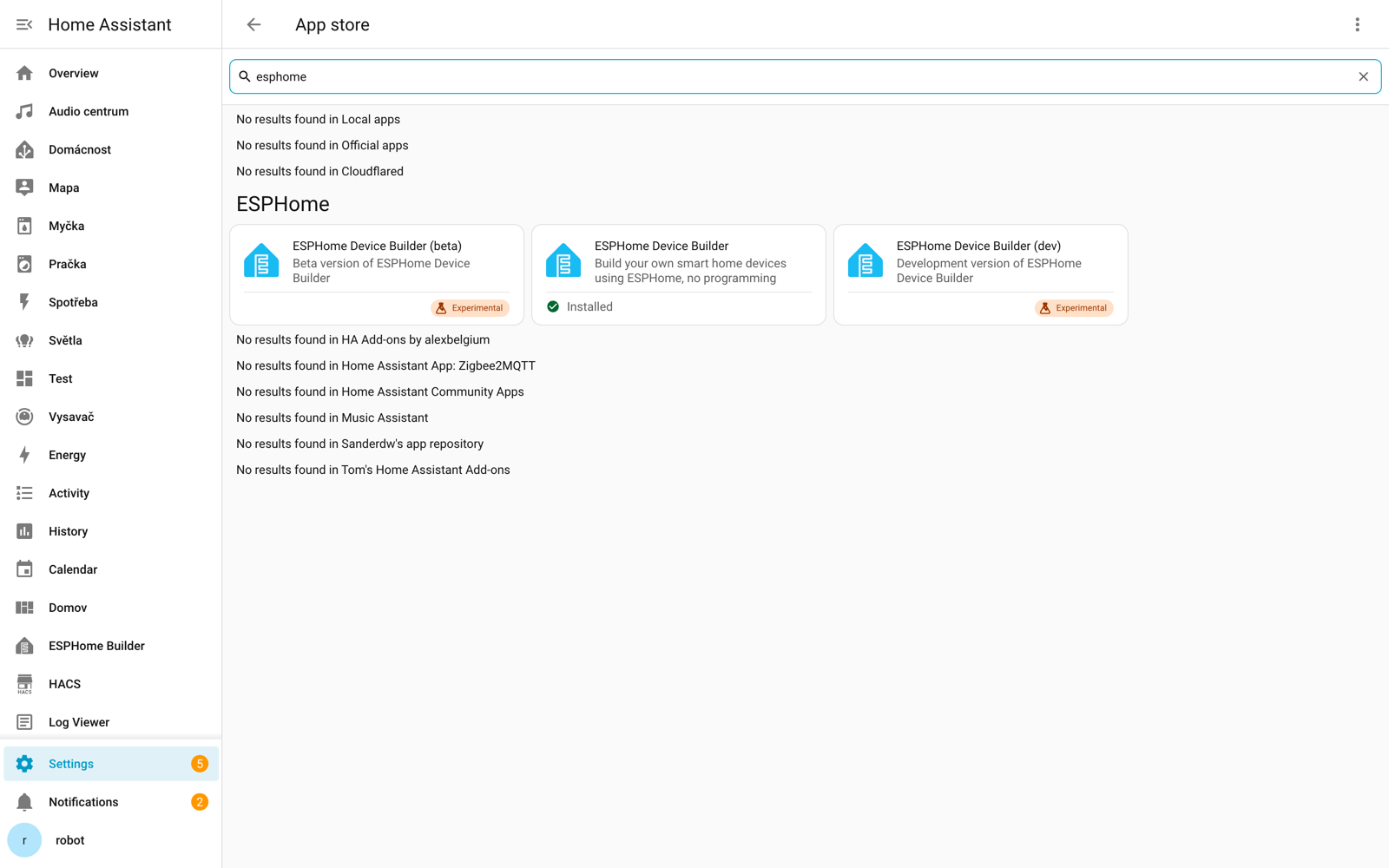Open the Světla lights icon
Viewport: 1389px width, 868px height.
point(24,340)
